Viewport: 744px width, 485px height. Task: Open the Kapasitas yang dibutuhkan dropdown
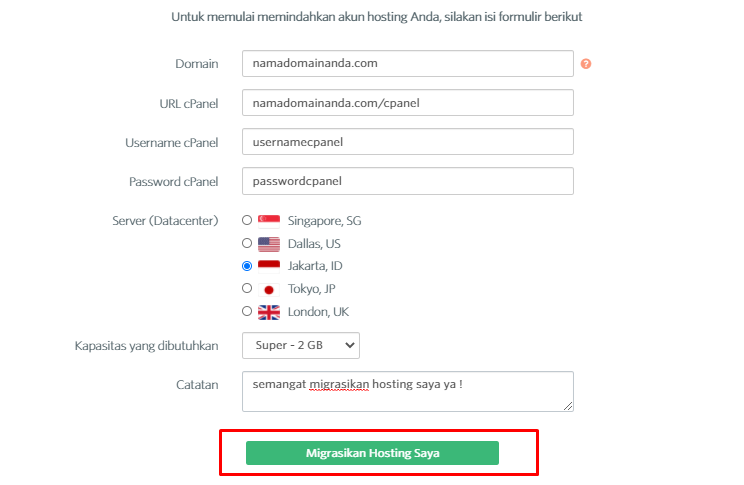point(301,345)
